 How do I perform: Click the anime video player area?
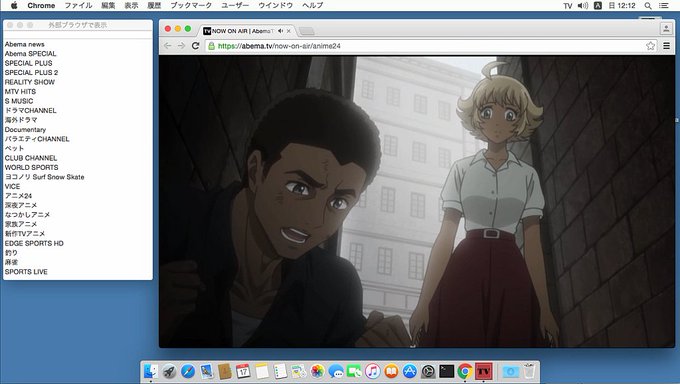pyautogui.click(x=417, y=202)
